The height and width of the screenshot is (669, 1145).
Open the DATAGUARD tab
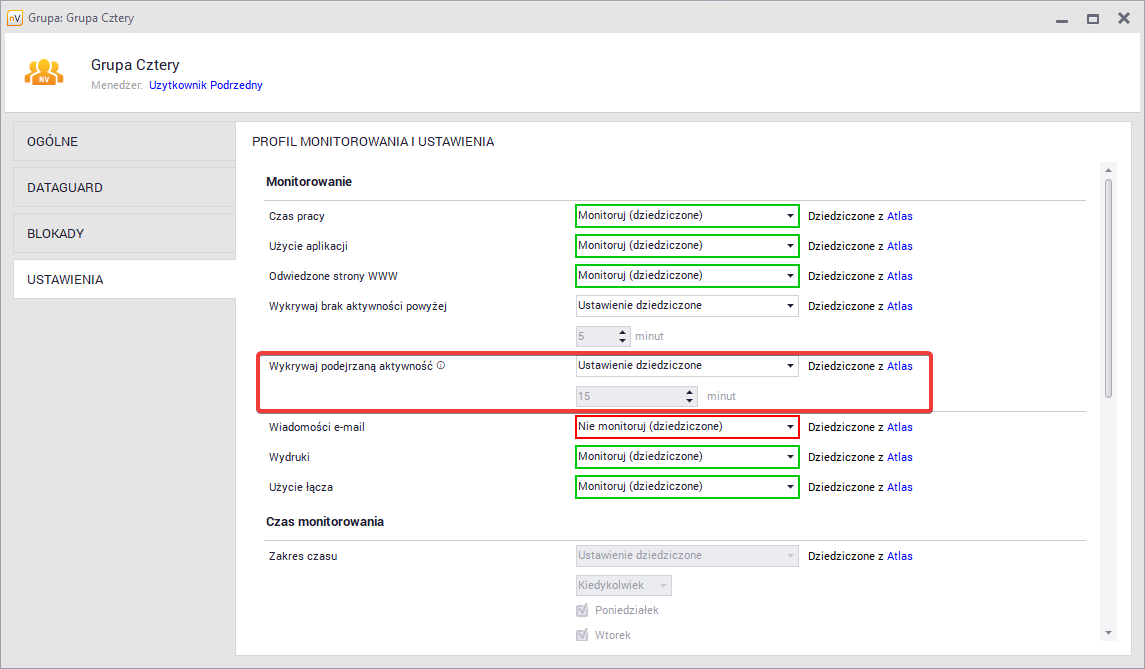pyautogui.click(x=124, y=188)
